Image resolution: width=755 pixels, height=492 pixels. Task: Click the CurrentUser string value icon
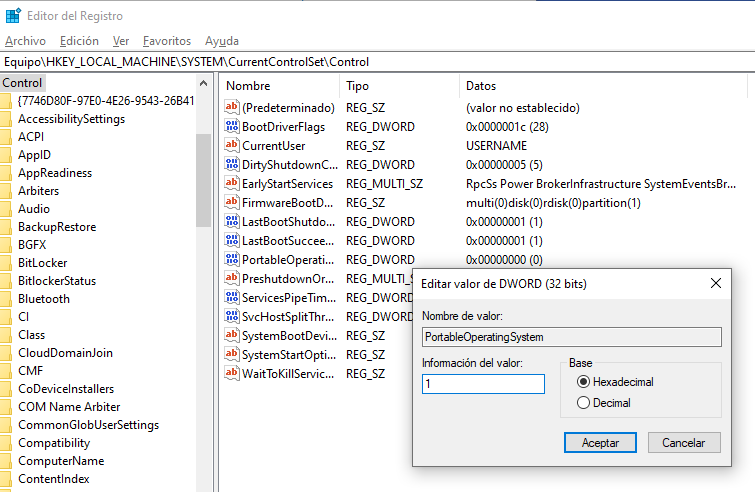pos(232,146)
